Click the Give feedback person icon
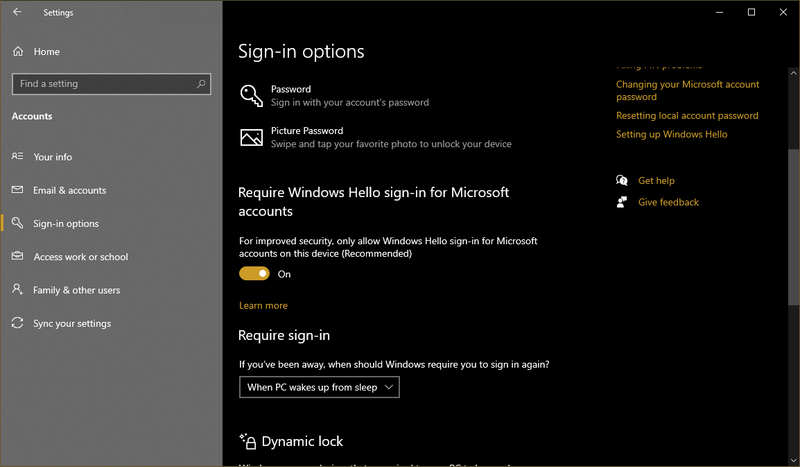This screenshot has width=800, height=467. click(621, 202)
